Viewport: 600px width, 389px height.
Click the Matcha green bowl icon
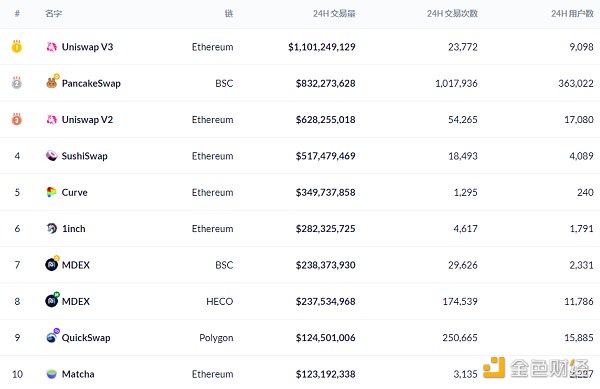click(51, 374)
